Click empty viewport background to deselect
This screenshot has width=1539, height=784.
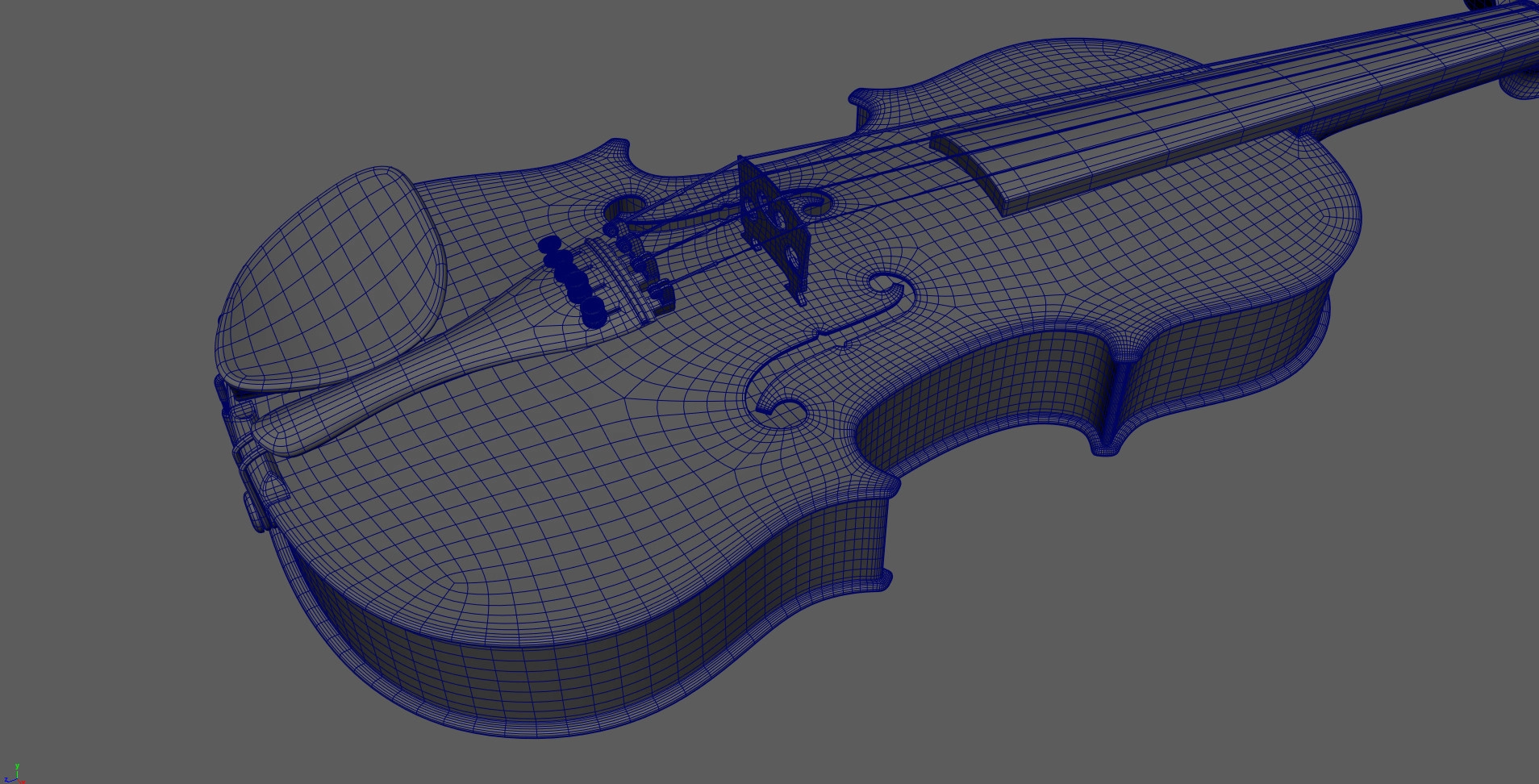[x=1210, y=645]
